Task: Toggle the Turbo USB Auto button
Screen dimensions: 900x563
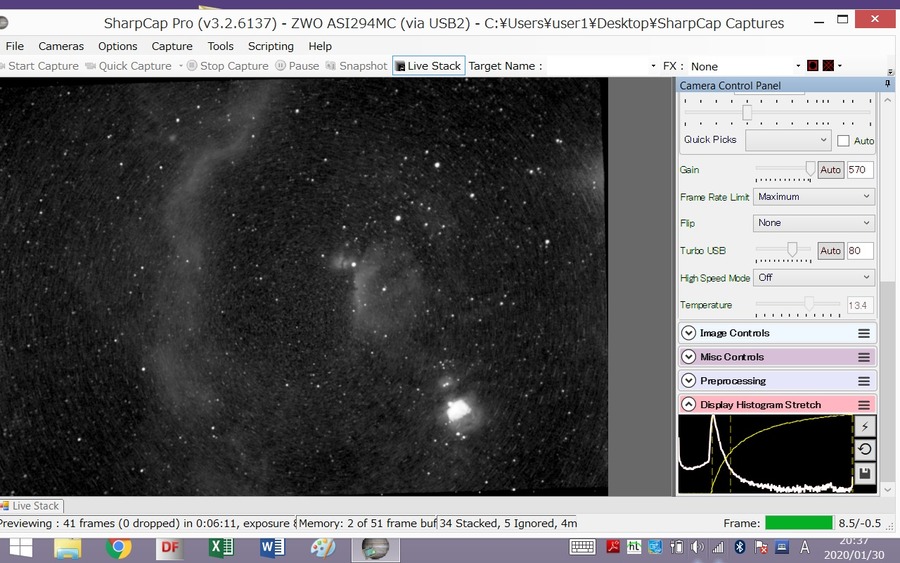Action: [830, 251]
